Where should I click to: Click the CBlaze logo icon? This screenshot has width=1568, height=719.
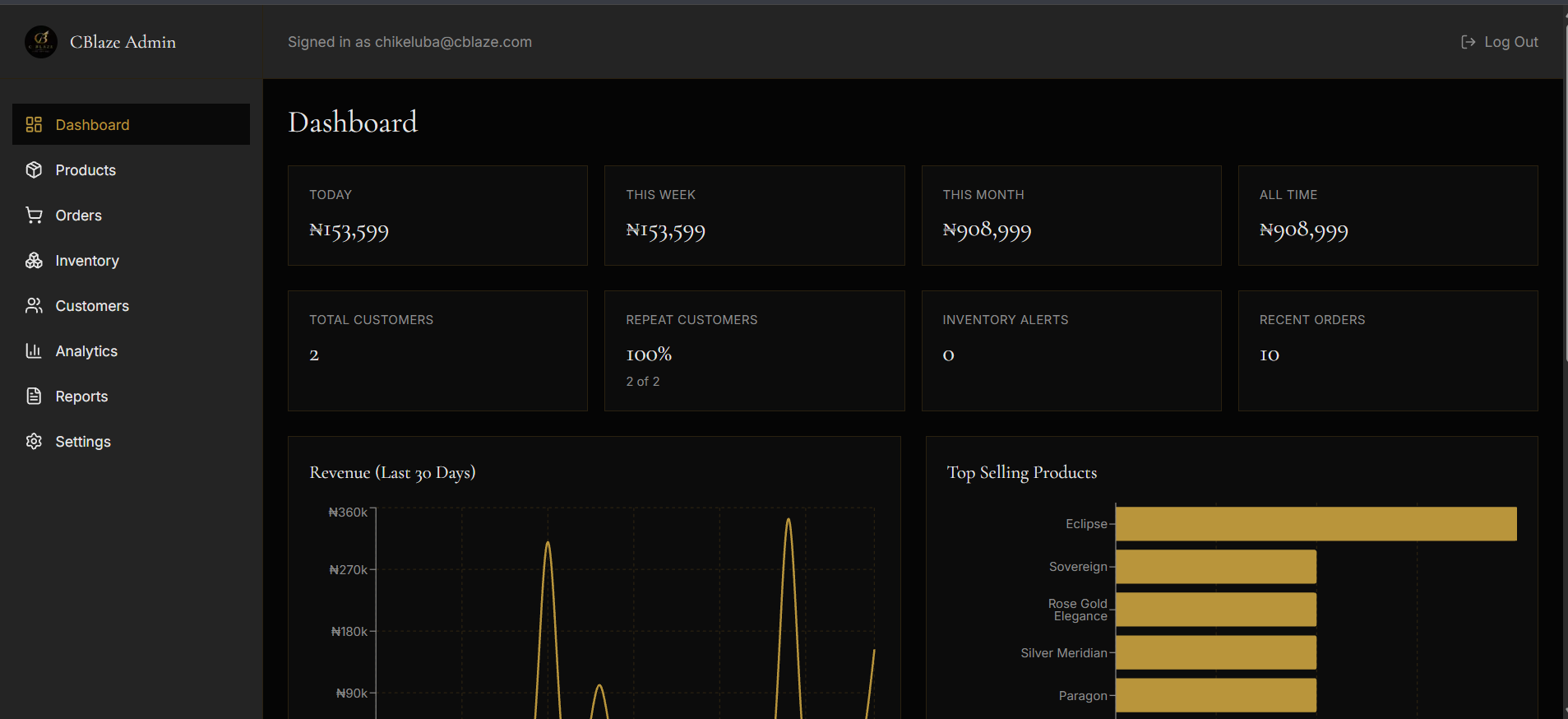pyautogui.click(x=41, y=42)
